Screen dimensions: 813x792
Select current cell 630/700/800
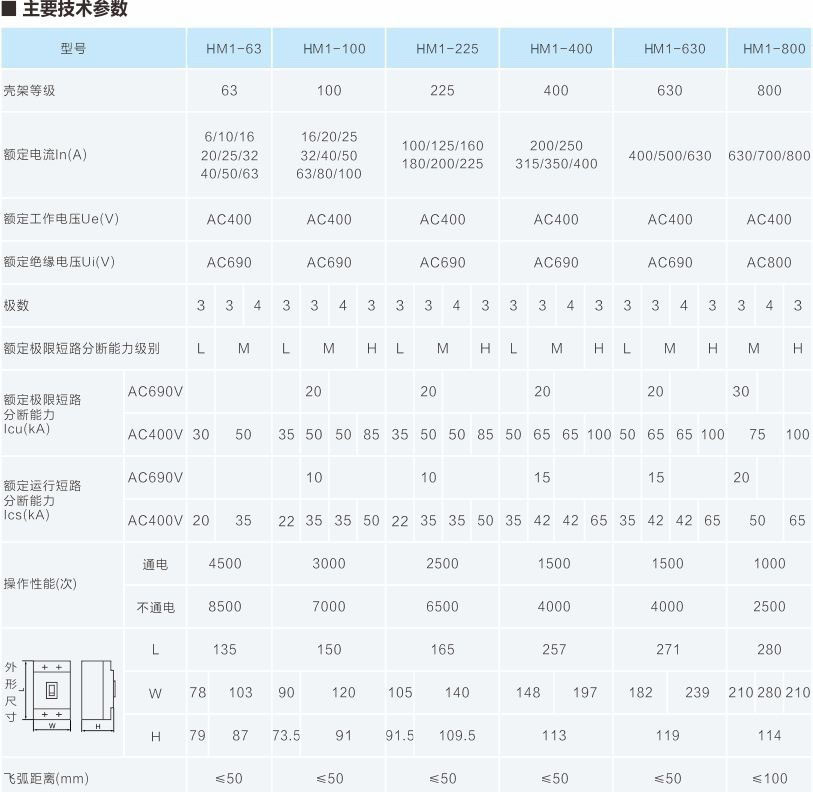pos(769,156)
